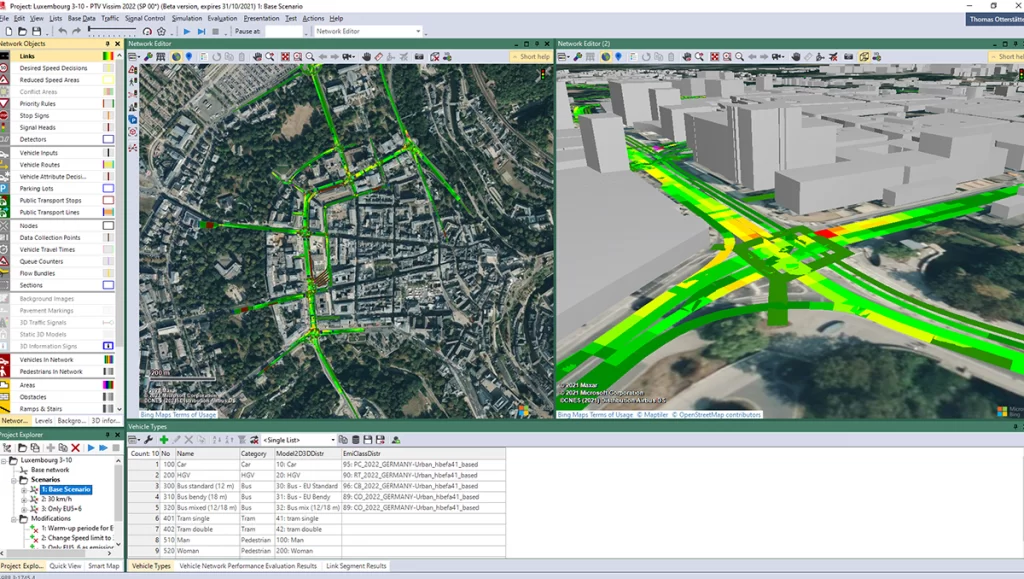Open the Single List relation dropdown
Viewport: 1024px width, 579px height.
pos(332,440)
